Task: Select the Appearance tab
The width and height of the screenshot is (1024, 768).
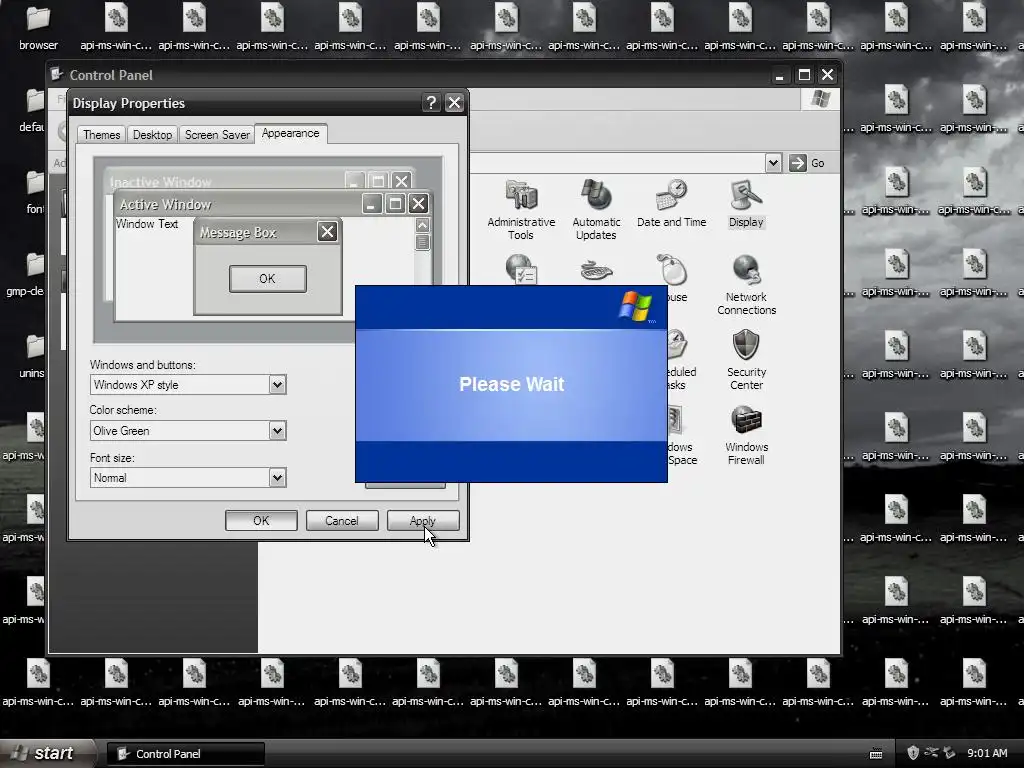Action: [x=291, y=133]
